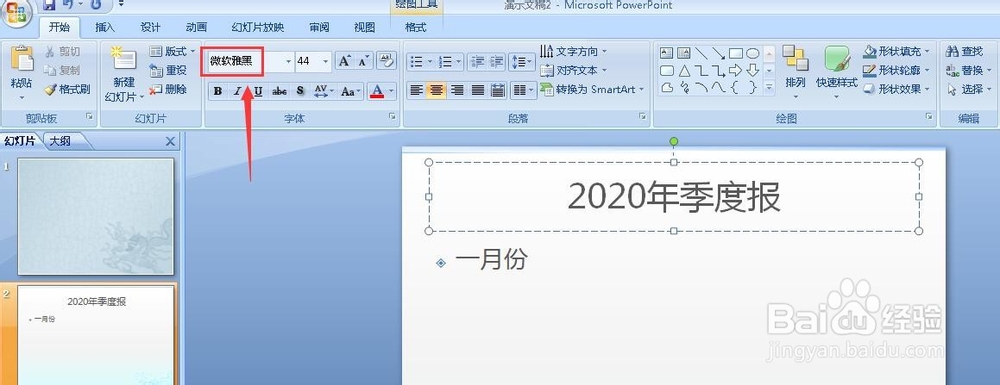Delete the slide using 删除
The image size is (1000, 385).
(168, 90)
